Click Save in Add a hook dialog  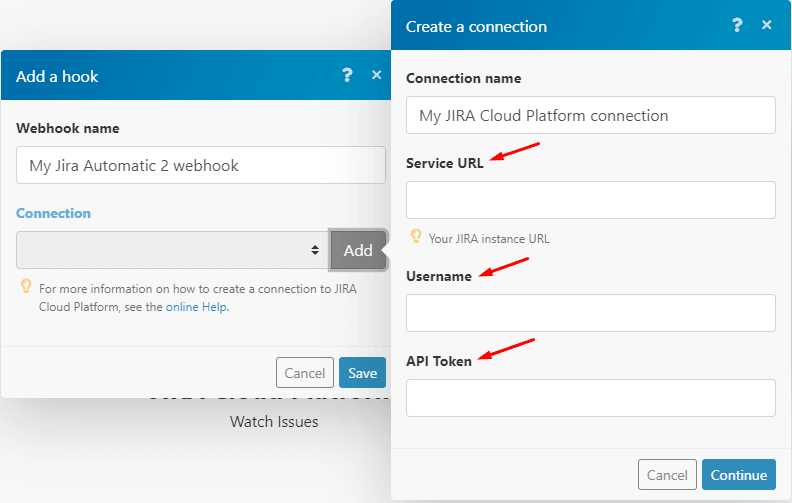[362, 373]
